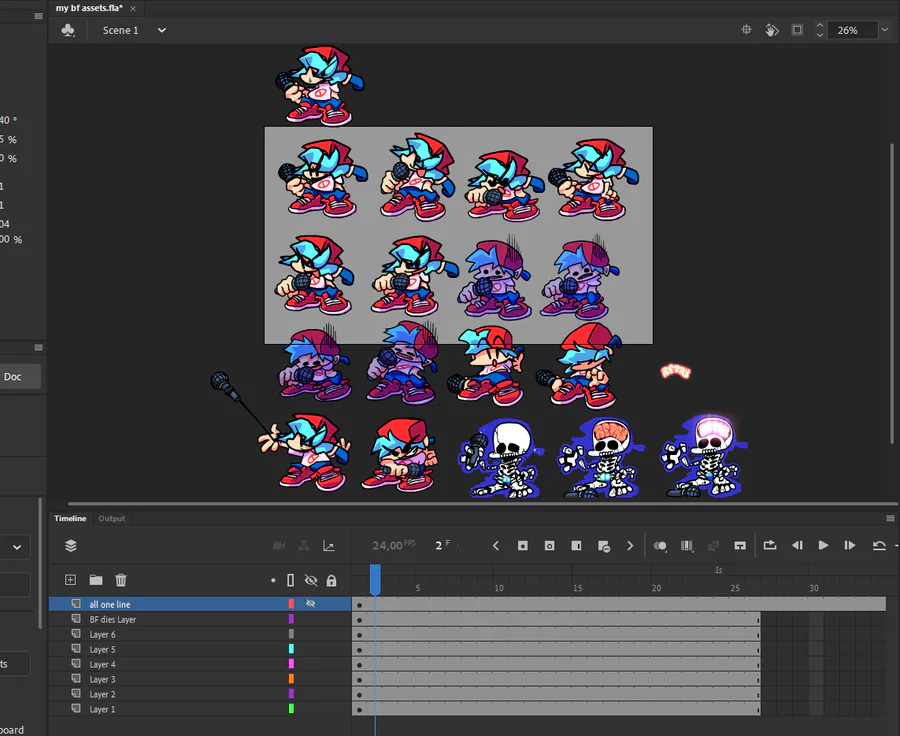Click the Rotation tool hand icon
The image size is (900, 736).
click(x=772, y=30)
